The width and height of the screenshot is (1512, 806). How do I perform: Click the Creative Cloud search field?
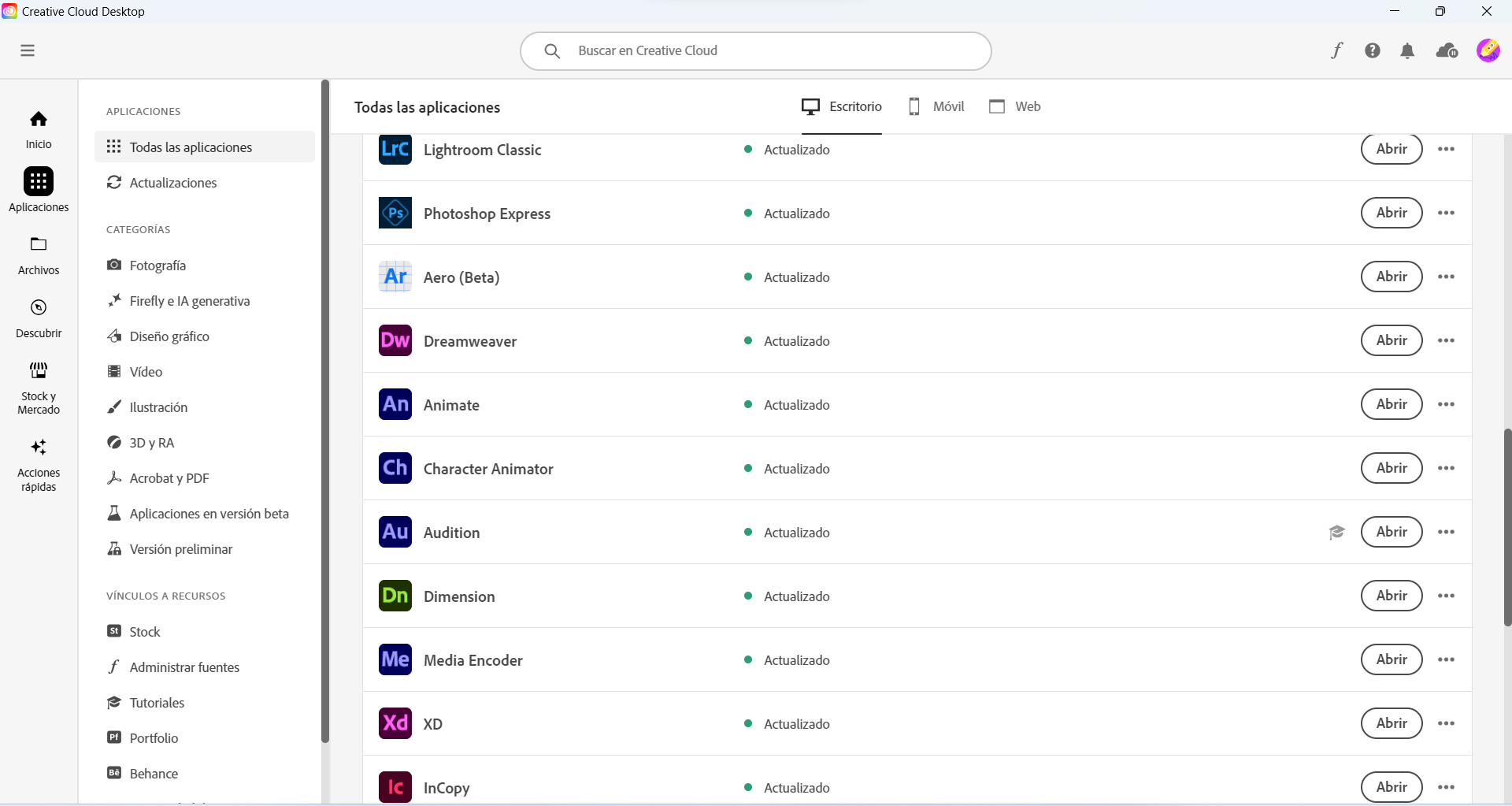click(755, 50)
